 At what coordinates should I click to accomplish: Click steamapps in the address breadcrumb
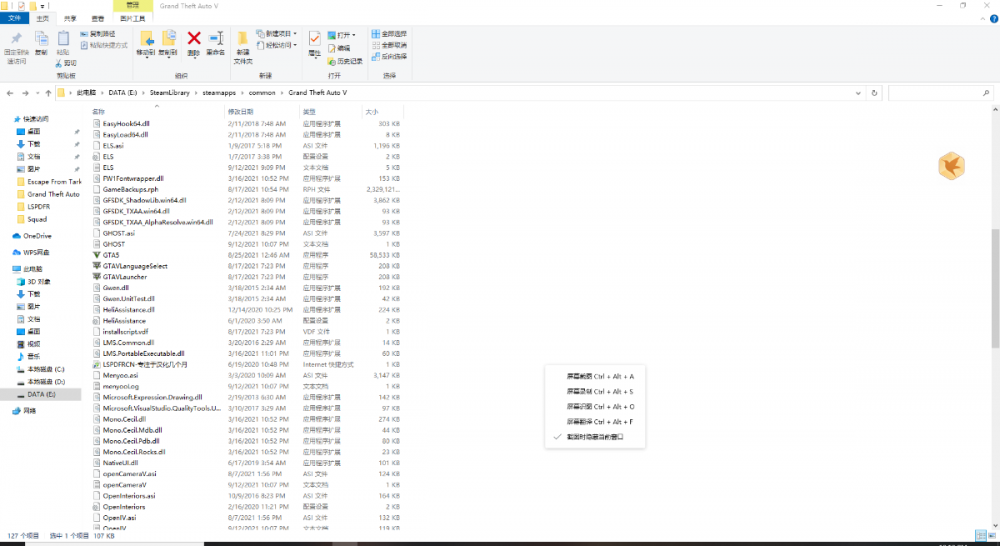(x=219, y=93)
